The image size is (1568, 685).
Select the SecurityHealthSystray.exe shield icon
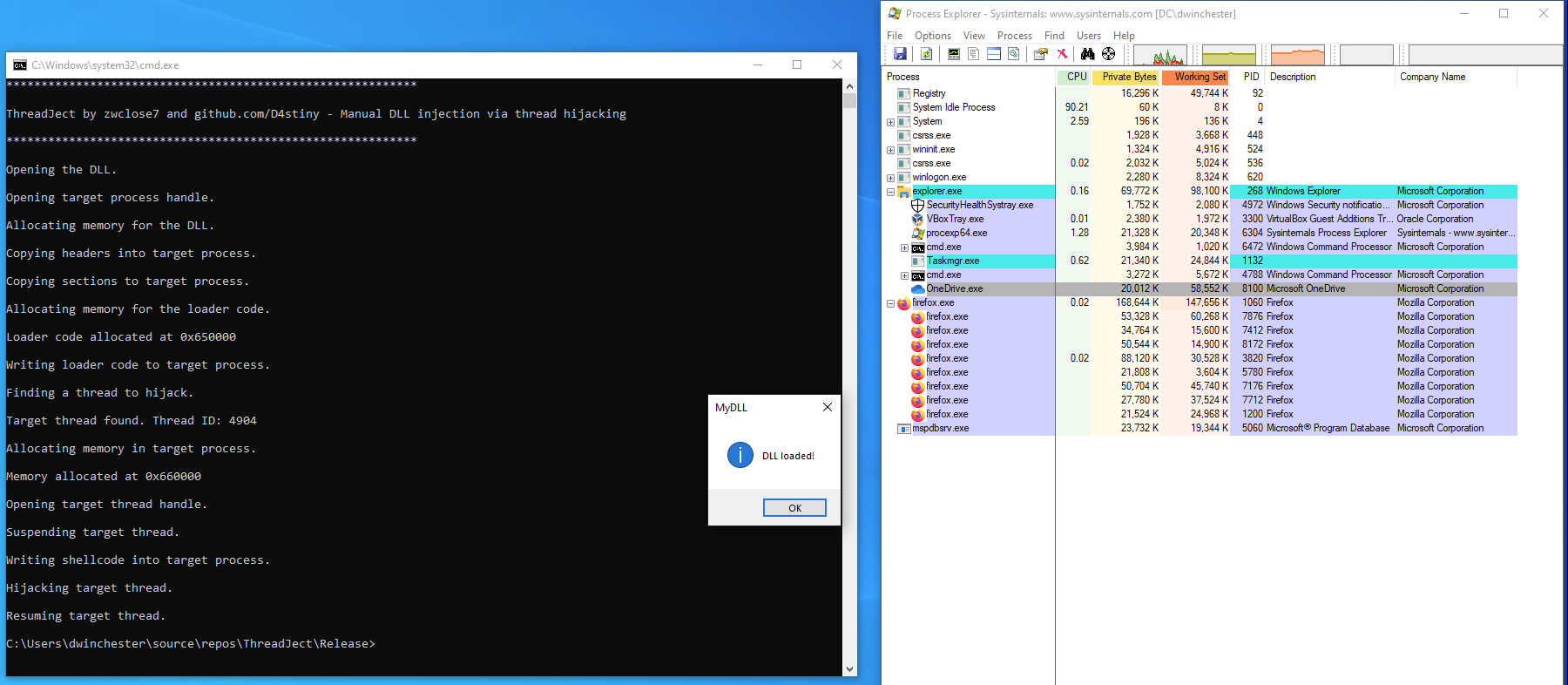pos(917,205)
